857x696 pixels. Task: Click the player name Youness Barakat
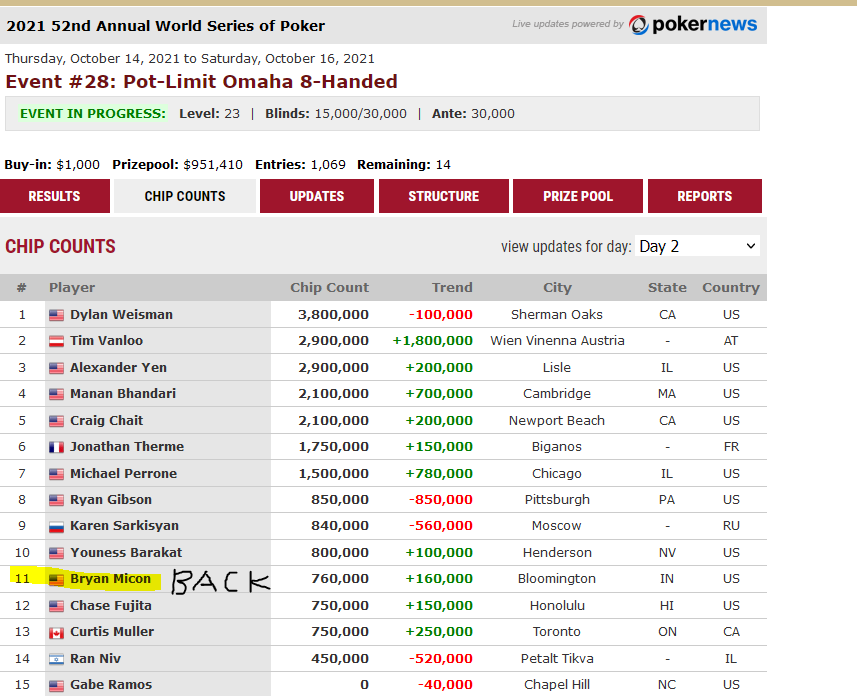[126, 553]
